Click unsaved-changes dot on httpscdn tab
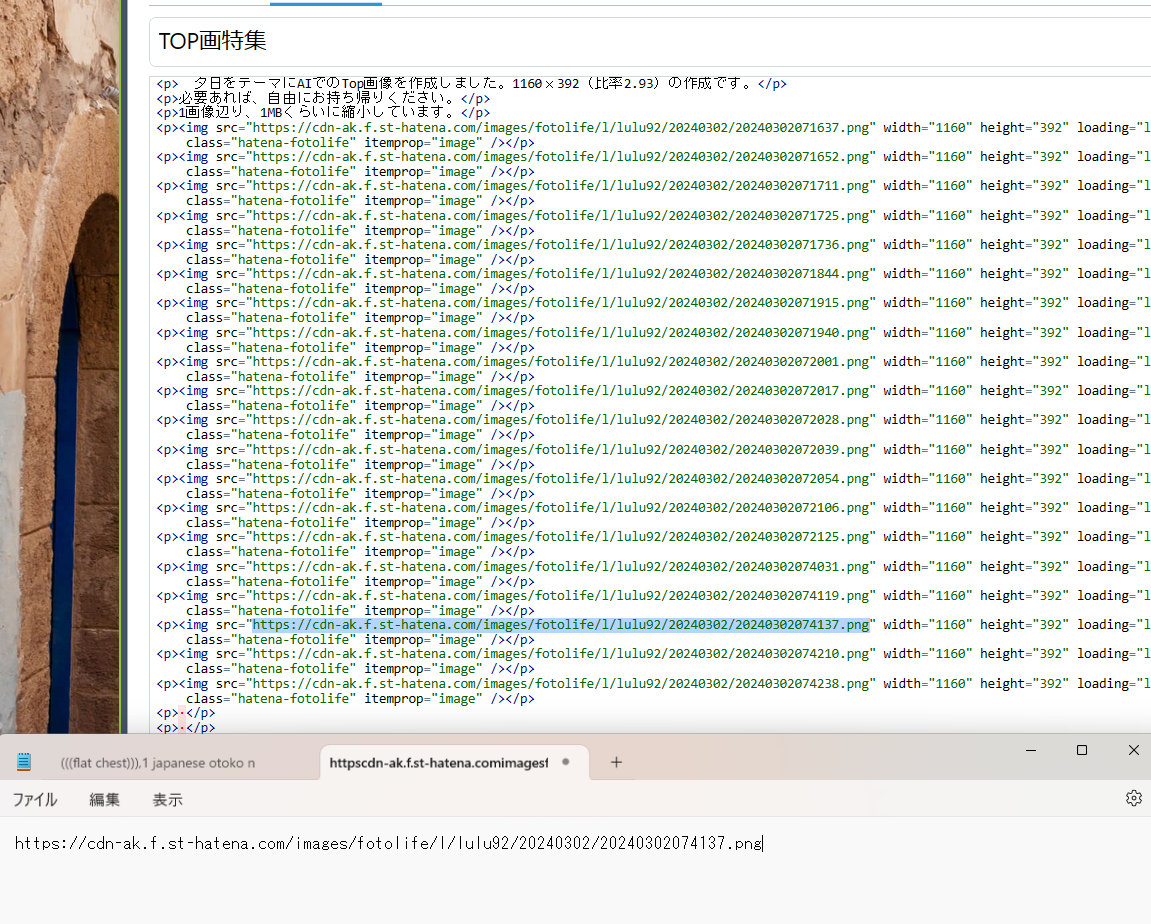Viewport: 1151px width, 924px height. tap(566, 762)
